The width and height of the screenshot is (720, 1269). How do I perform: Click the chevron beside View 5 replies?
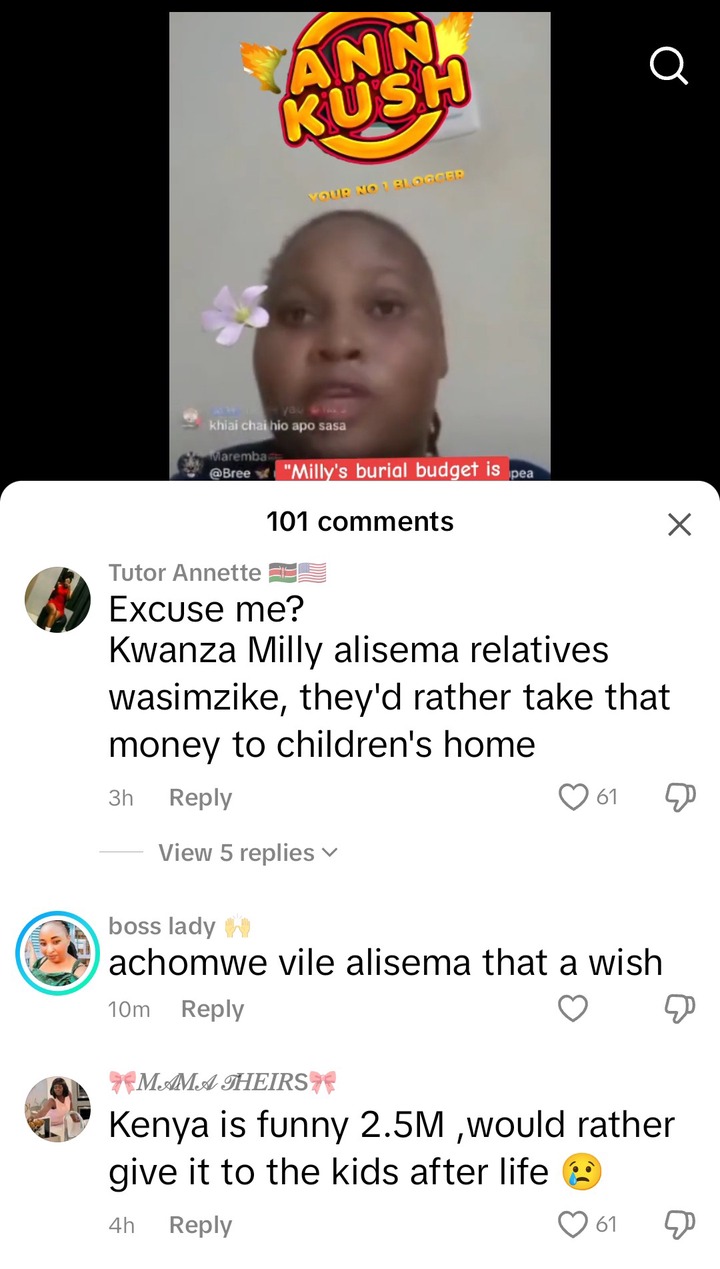(x=328, y=853)
